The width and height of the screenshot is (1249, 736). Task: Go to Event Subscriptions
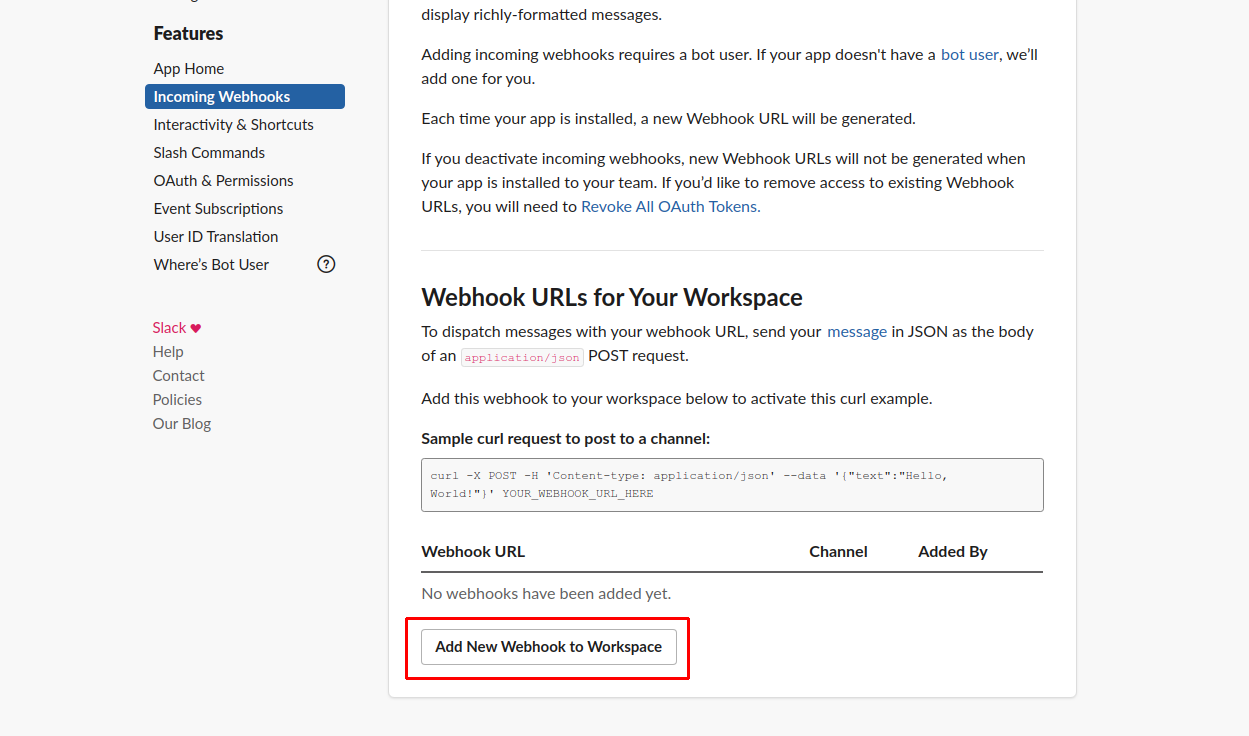tap(218, 209)
